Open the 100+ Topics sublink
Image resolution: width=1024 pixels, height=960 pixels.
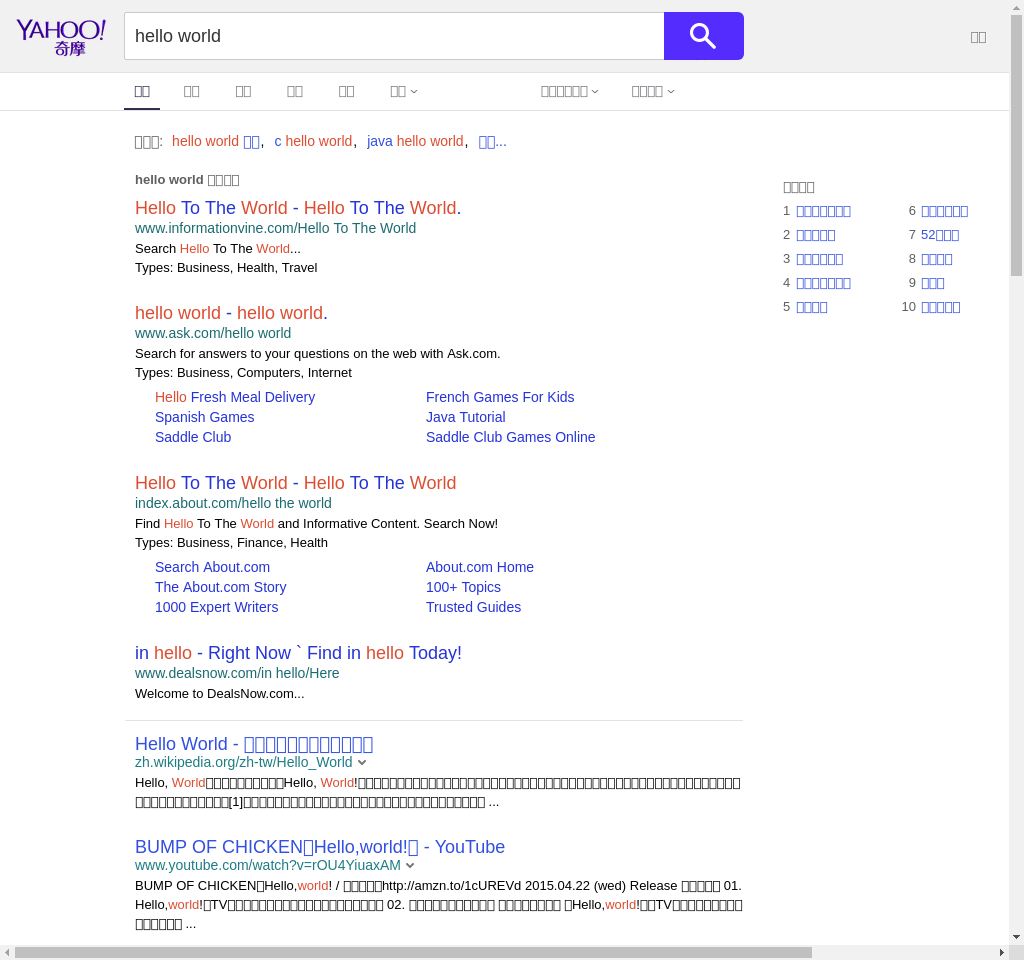coord(464,587)
